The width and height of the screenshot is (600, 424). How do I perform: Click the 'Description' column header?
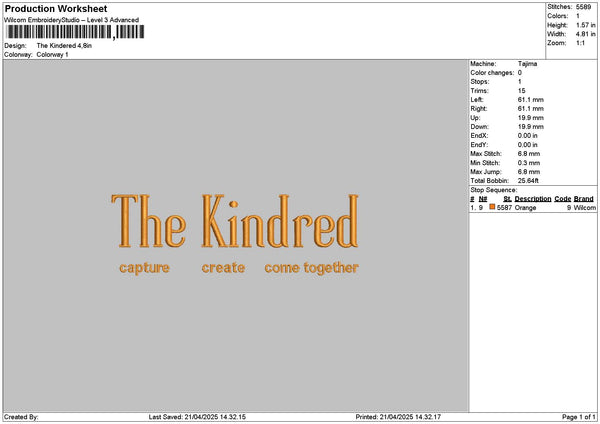pos(533,199)
